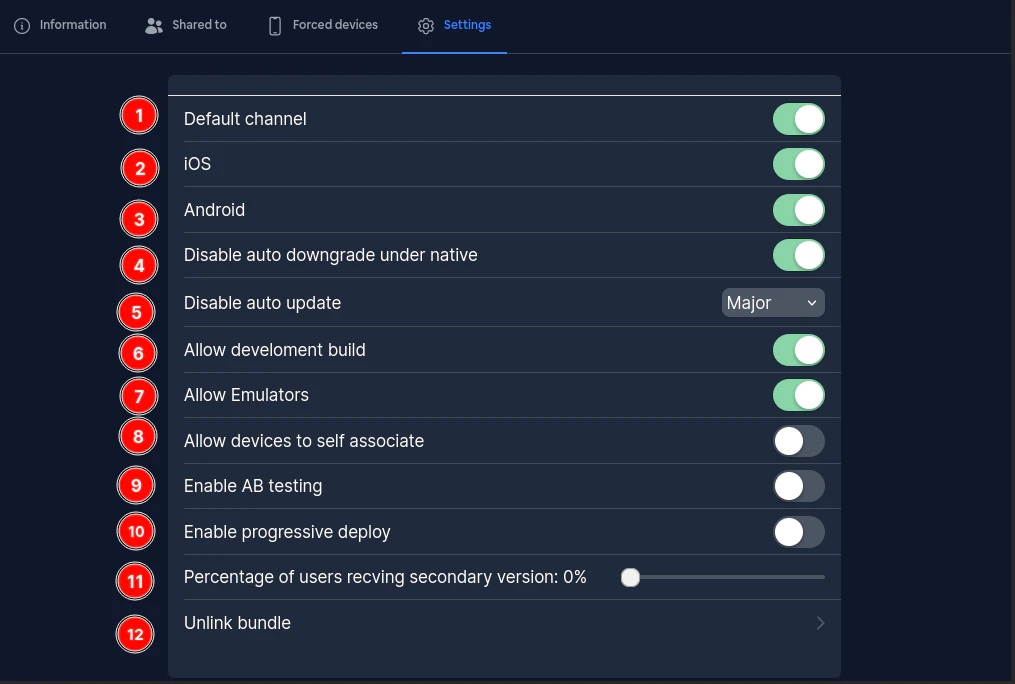Click red annotation badge number 9
Viewport: 1015px width, 684px height.
136,486
